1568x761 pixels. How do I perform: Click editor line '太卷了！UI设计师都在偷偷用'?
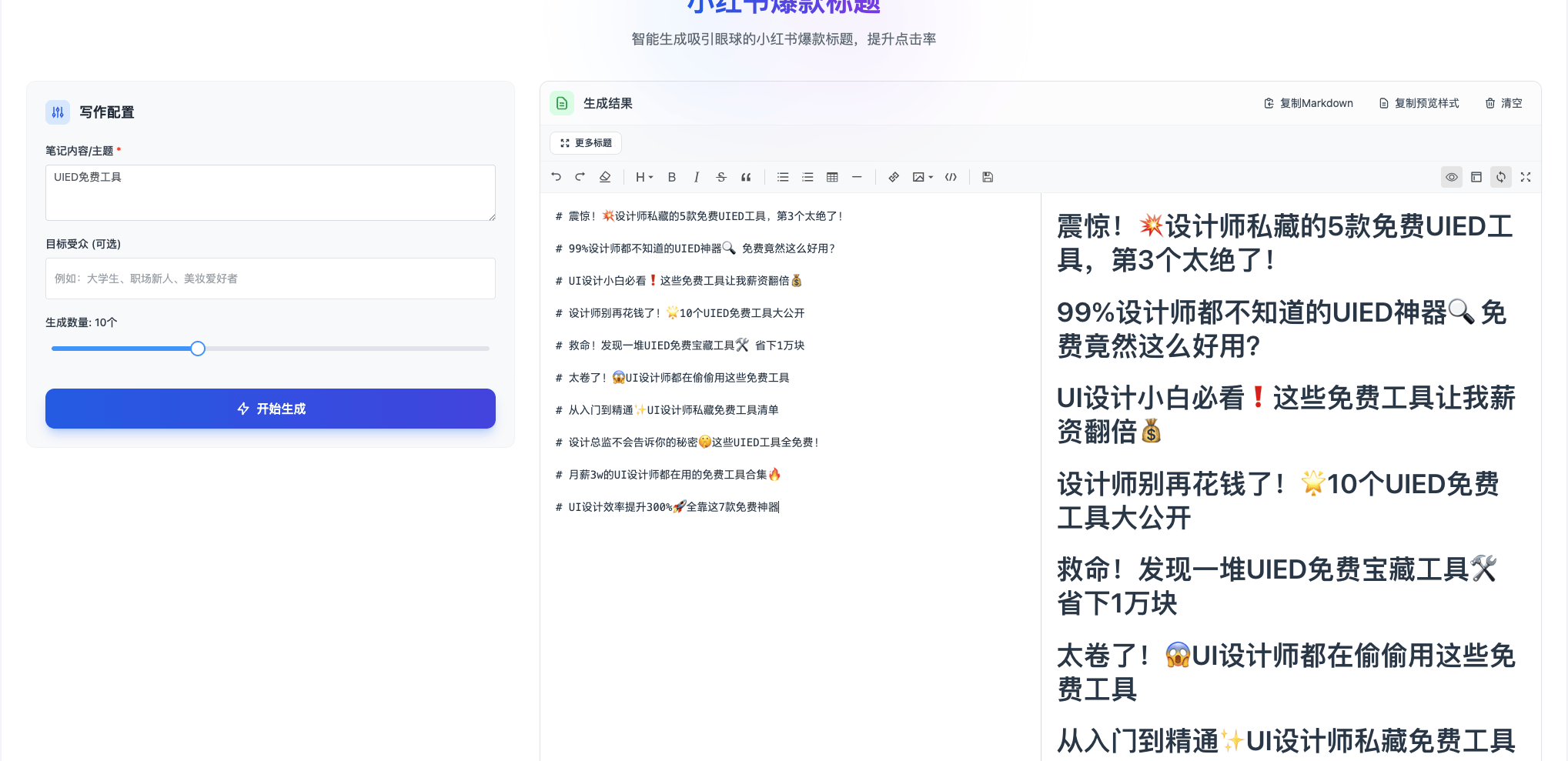point(672,378)
